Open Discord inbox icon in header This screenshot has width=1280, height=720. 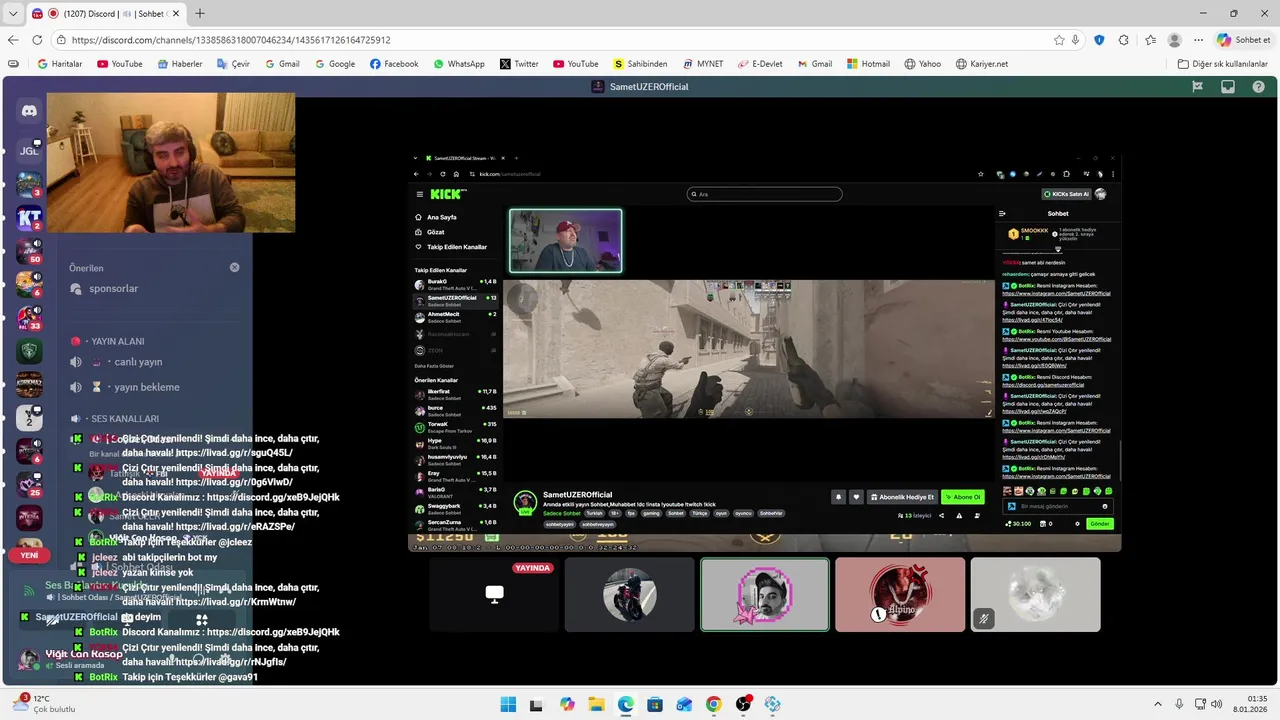click(1228, 87)
